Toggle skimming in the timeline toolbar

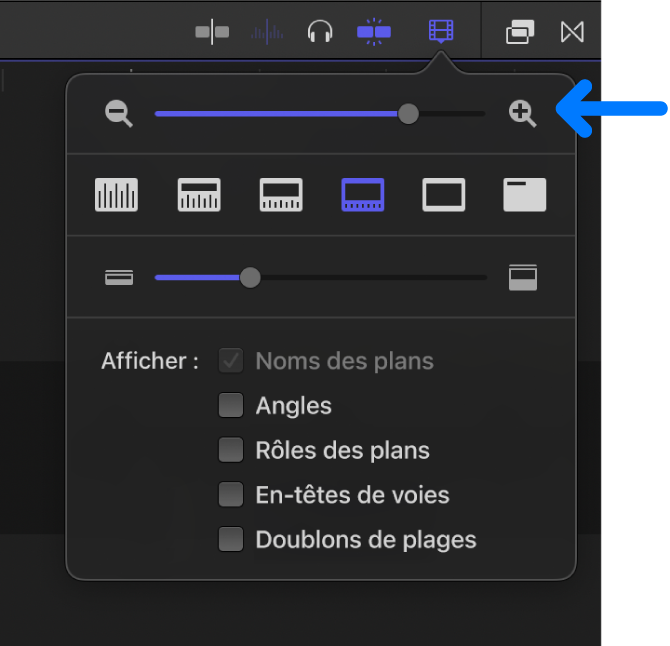pos(212,32)
